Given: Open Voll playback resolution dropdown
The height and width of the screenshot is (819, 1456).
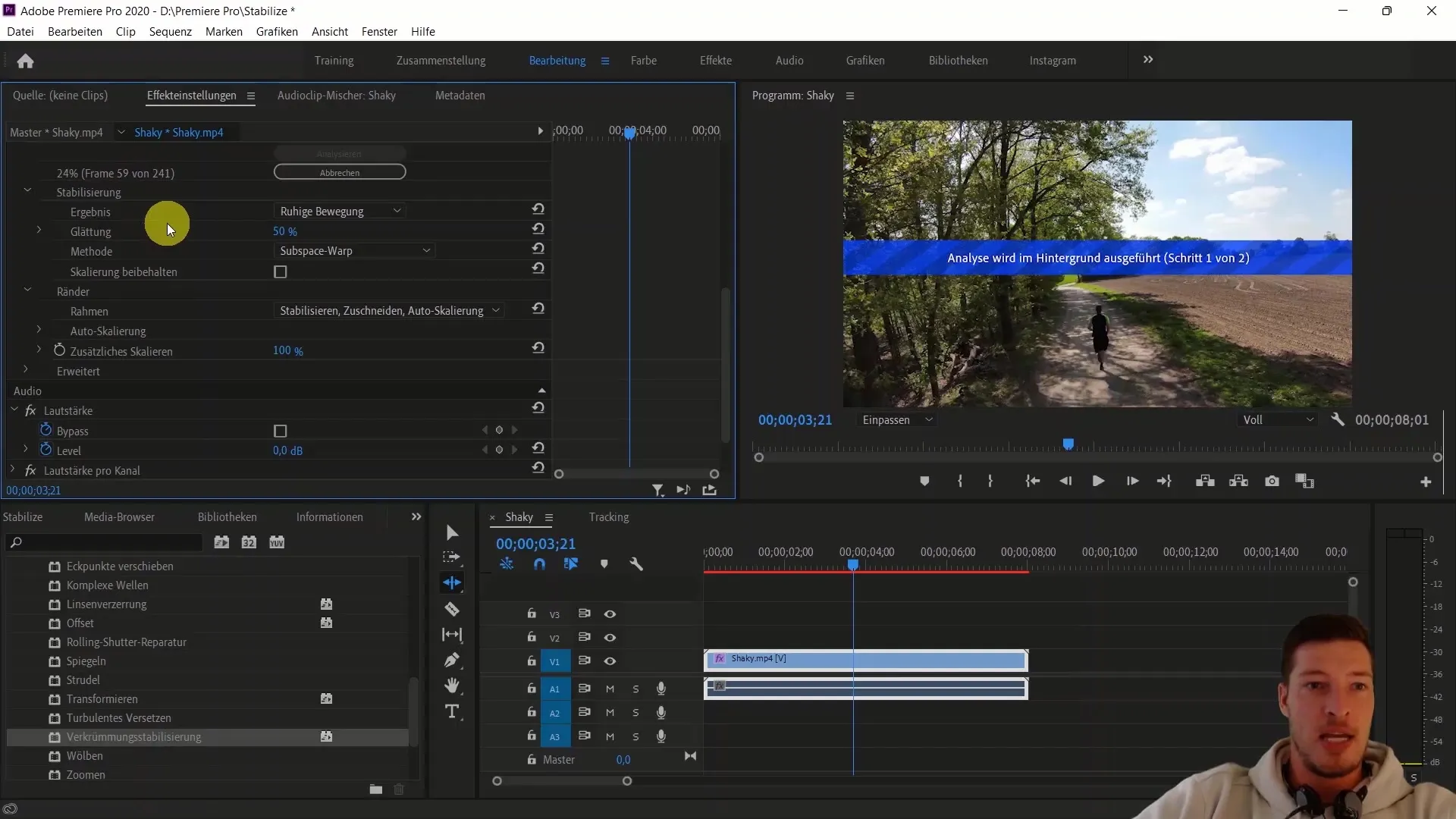Looking at the screenshot, I should point(1277,420).
